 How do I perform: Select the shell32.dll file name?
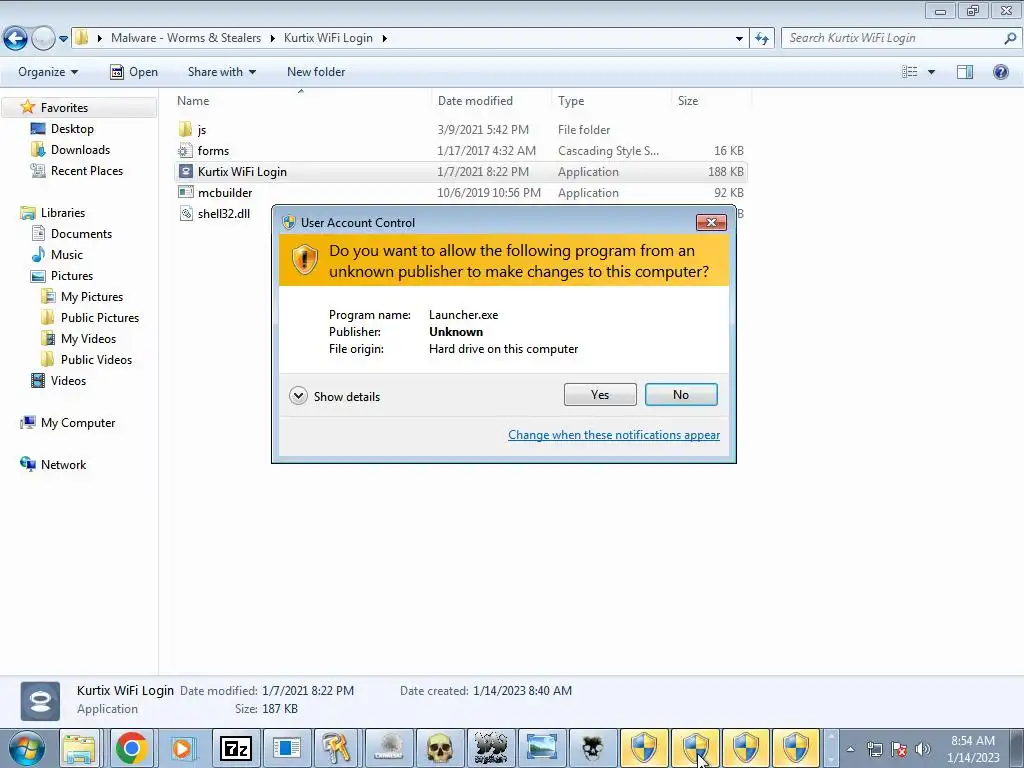point(224,214)
